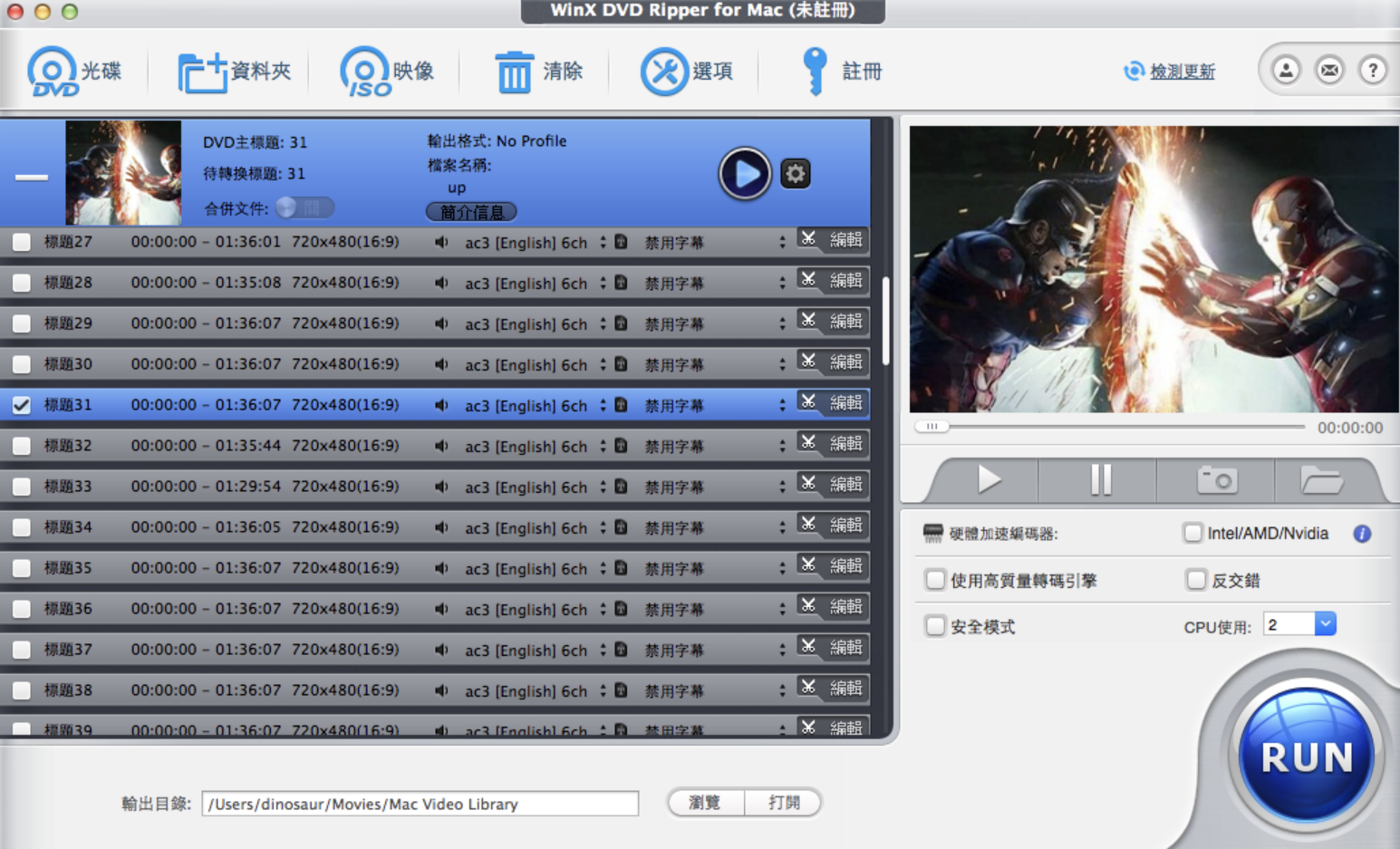Load a DVD disc with 光碟 icon
The height and width of the screenshot is (849, 1400).
point(74,71)
